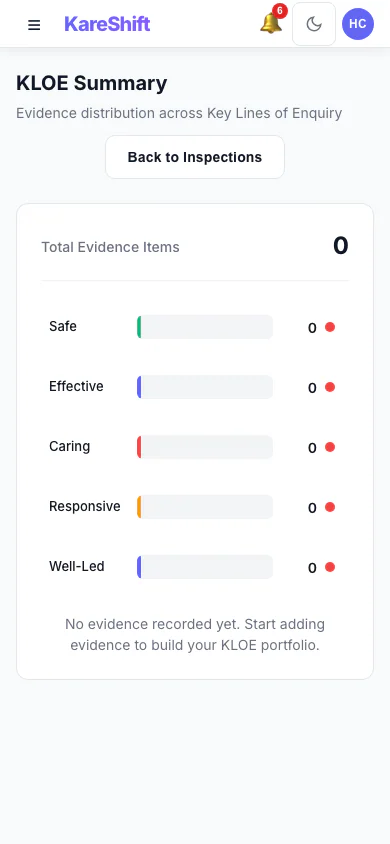Image resolution: width=390 pixels, height=844 pixels.
Task: Click the Well-Led KLOE label
Action: coord(76,566)
